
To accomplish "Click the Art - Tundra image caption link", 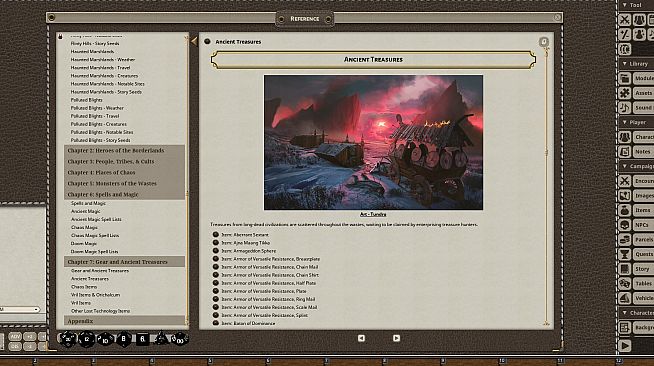I will point(373,214).
